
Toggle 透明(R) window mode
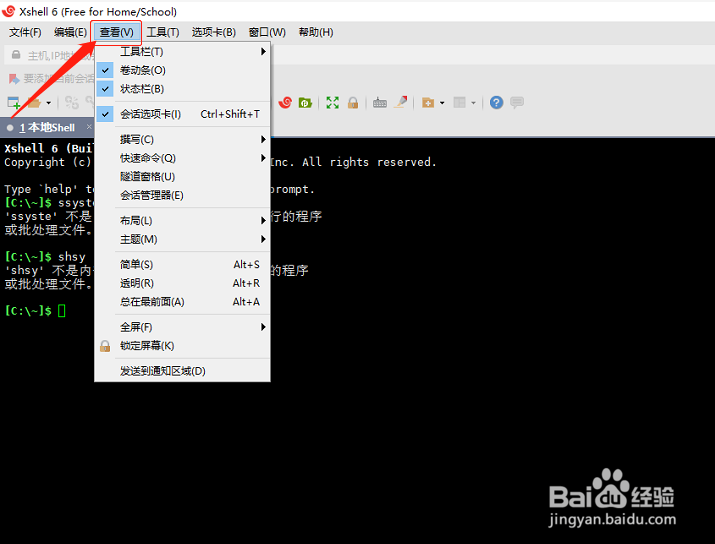pyautogui.click(x=182, y=283)
